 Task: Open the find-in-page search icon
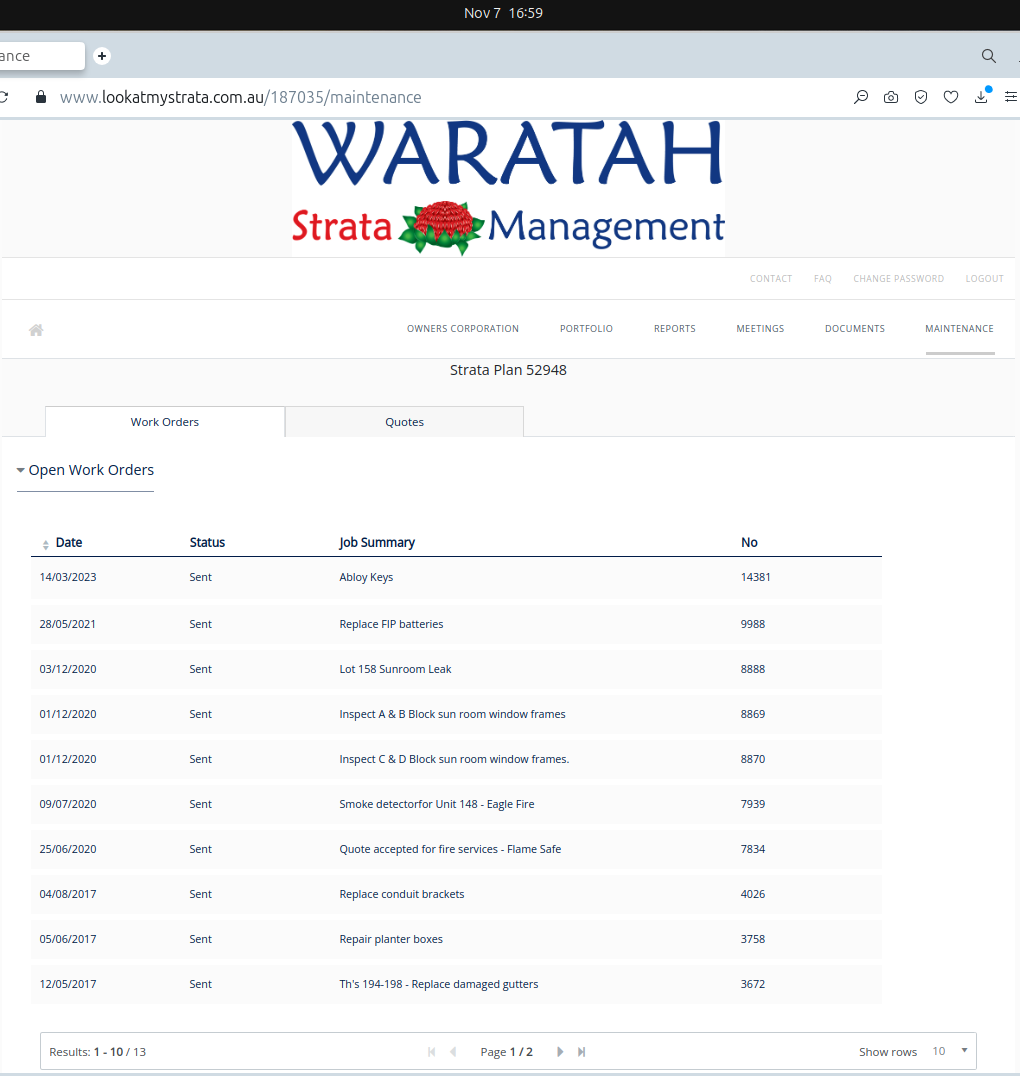(x=861, y=97)
